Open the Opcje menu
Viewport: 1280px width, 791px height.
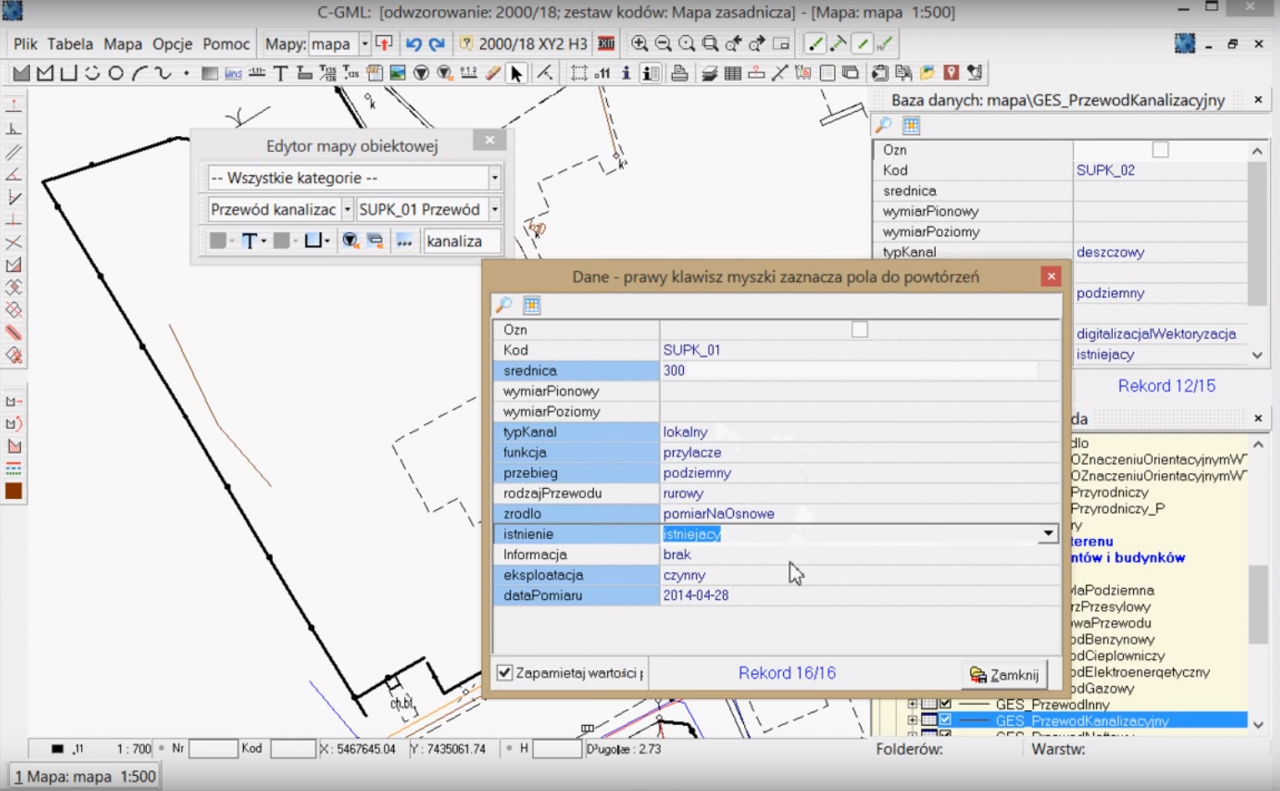(173, 44)
